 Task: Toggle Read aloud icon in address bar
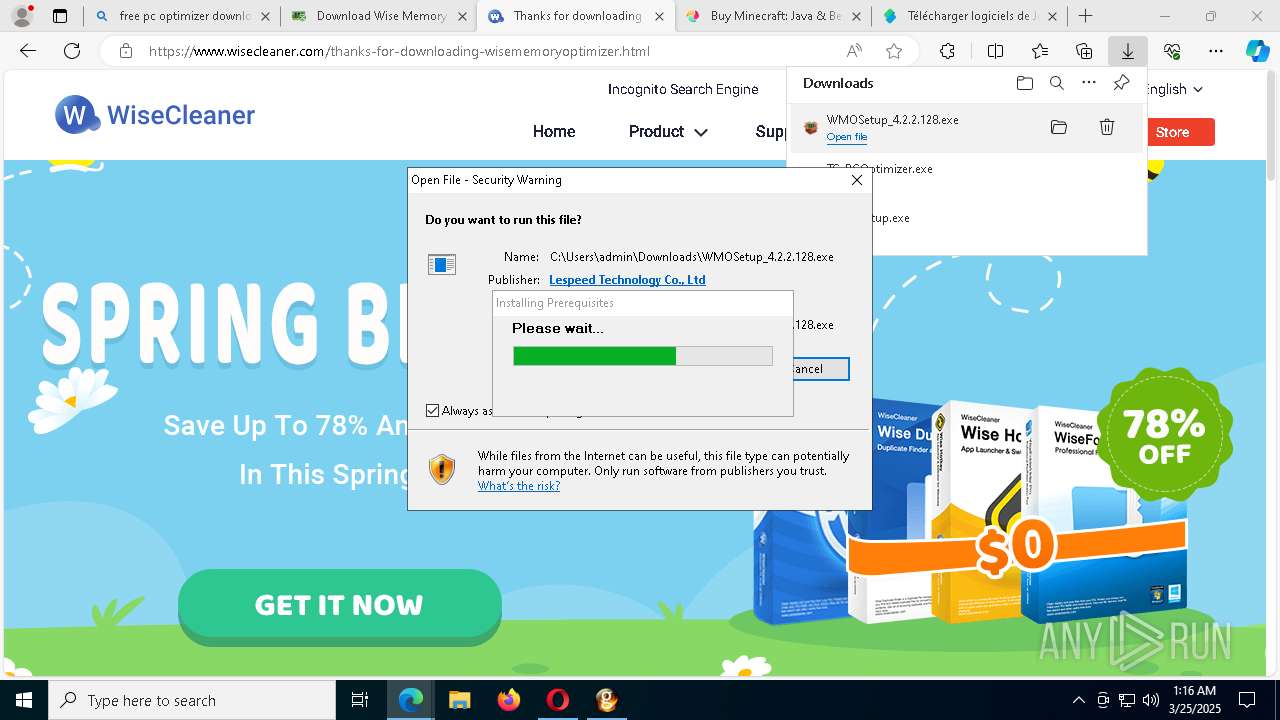[x=854, y=52]
